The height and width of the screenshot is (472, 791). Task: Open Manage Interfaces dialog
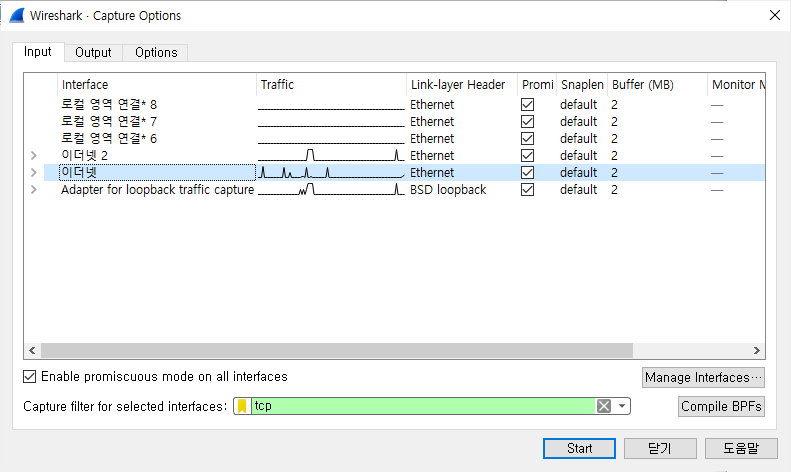pyautogui.click(x=703, y=377)
